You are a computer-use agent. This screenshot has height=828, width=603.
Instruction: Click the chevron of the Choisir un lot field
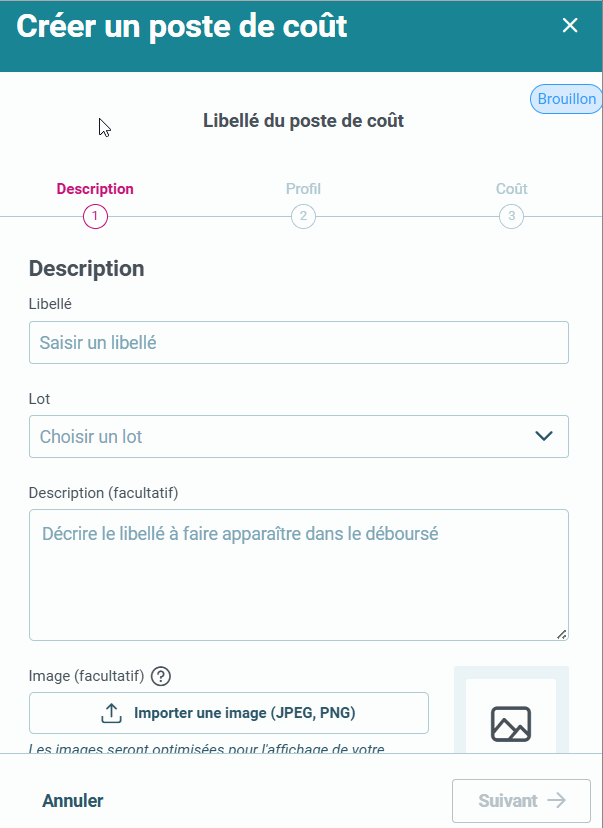coord(544,436)
